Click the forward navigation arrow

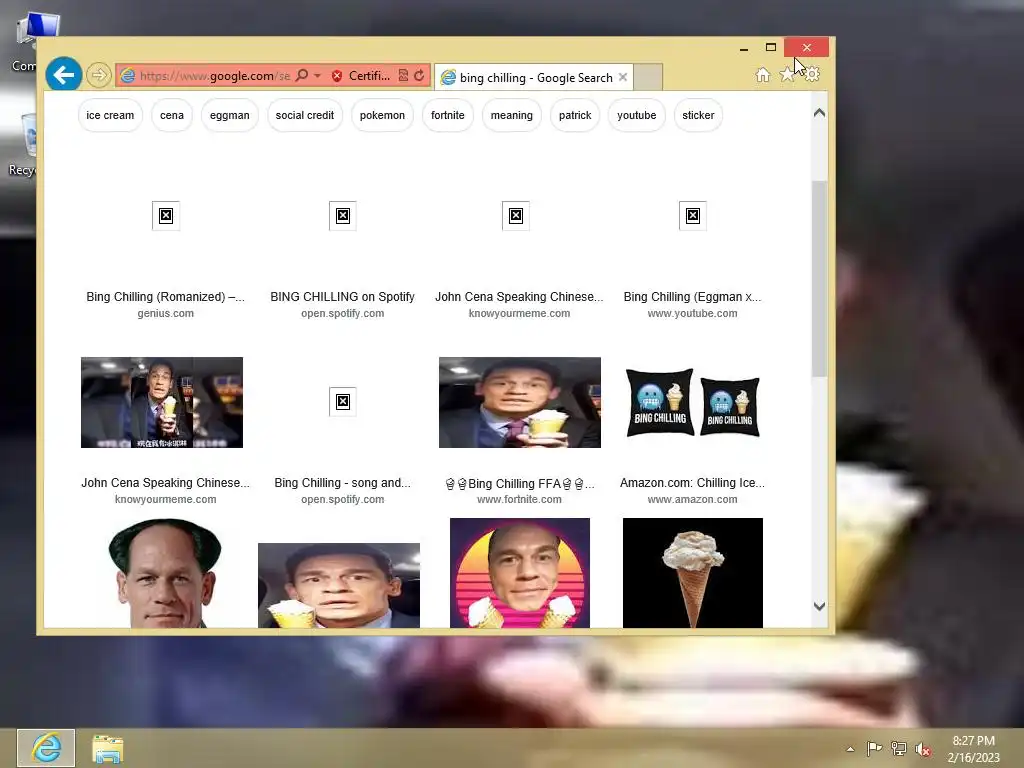point(99,75)
